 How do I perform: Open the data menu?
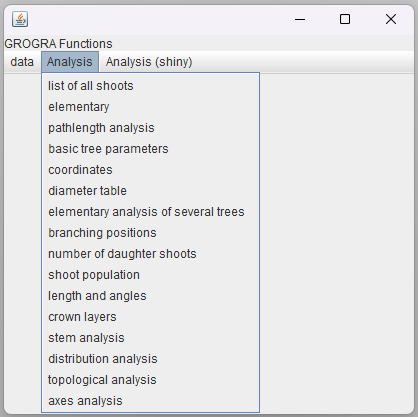(22, 62)
